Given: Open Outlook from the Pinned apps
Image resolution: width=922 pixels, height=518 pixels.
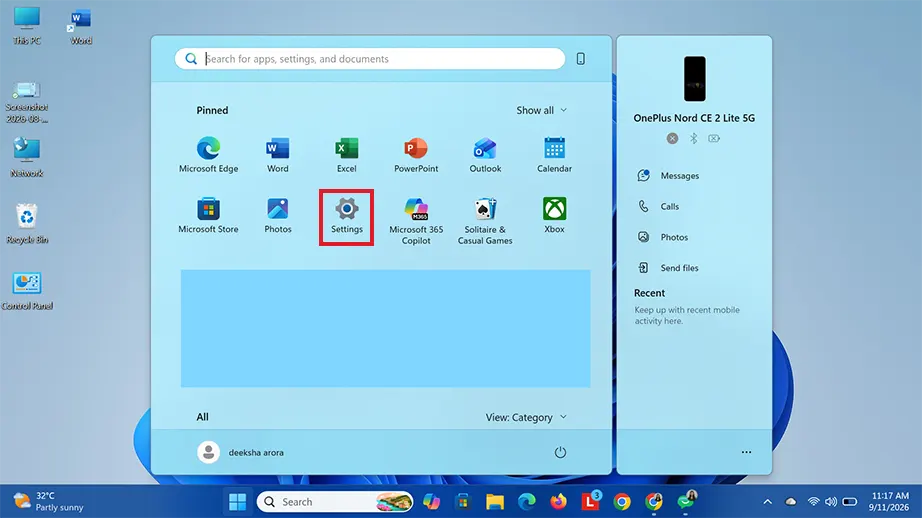Looking at the screenshot, I should pyautogui.click(x=485, y=155).
